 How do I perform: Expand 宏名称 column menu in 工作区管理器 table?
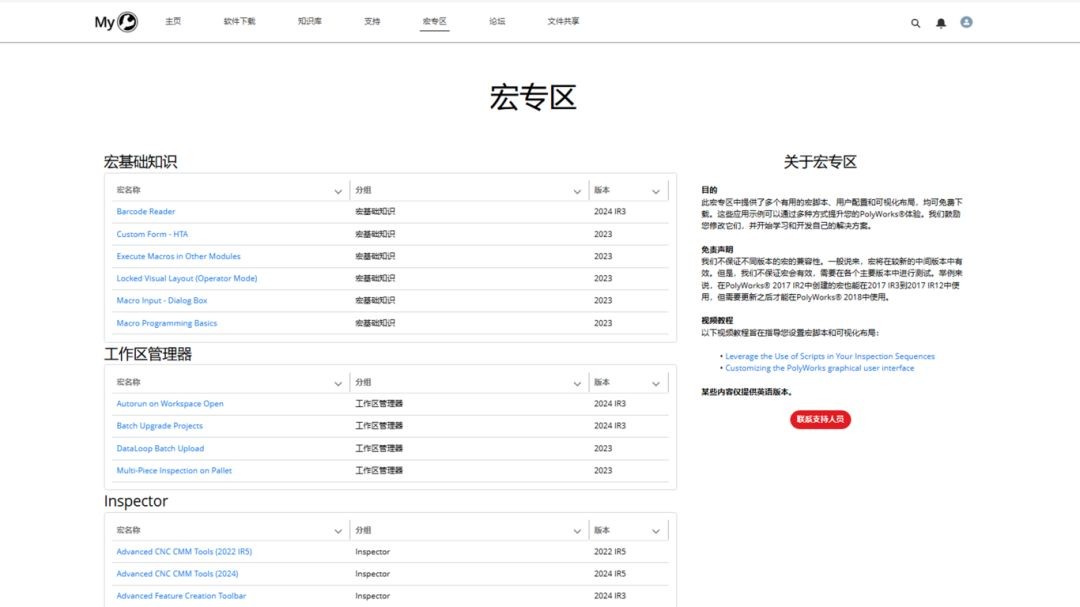(338, 384)
